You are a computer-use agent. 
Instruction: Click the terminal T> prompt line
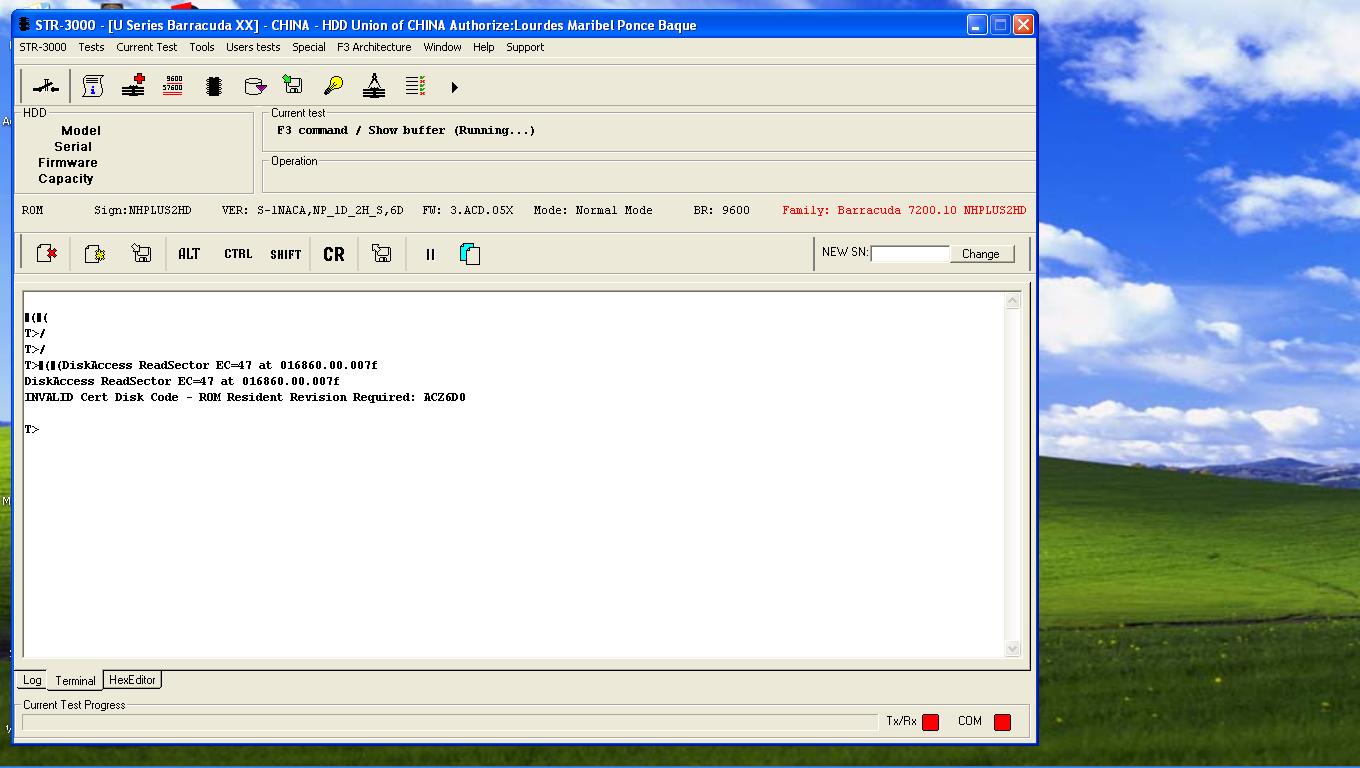pos(32,429)
